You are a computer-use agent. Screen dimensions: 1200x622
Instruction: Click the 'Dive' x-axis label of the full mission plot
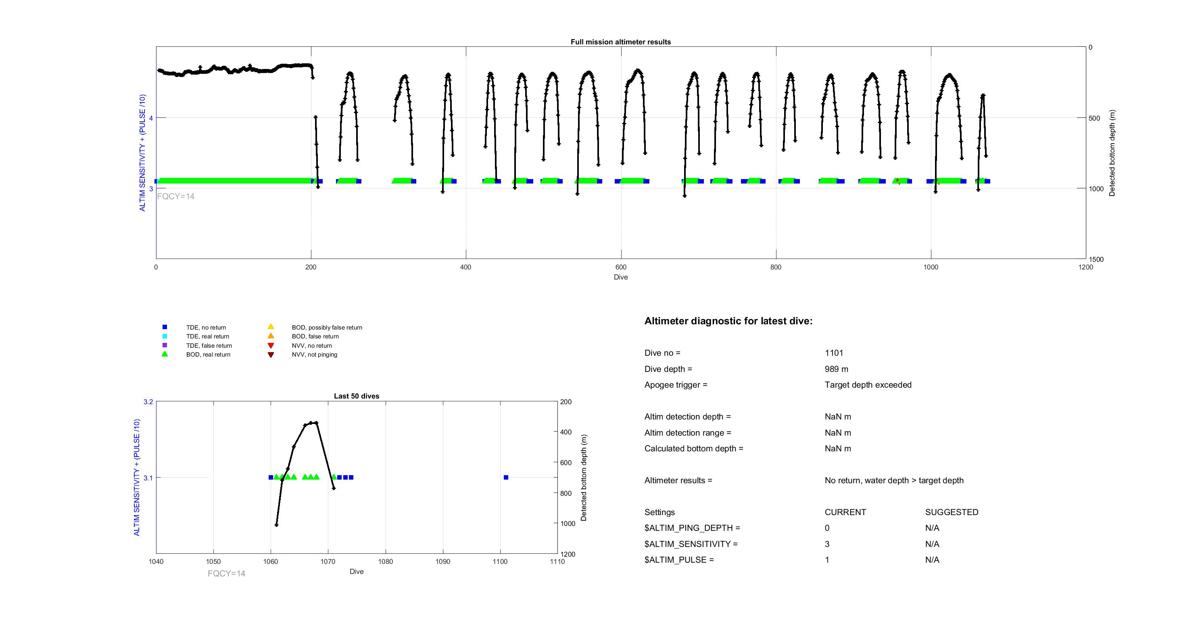click(621, 277)
